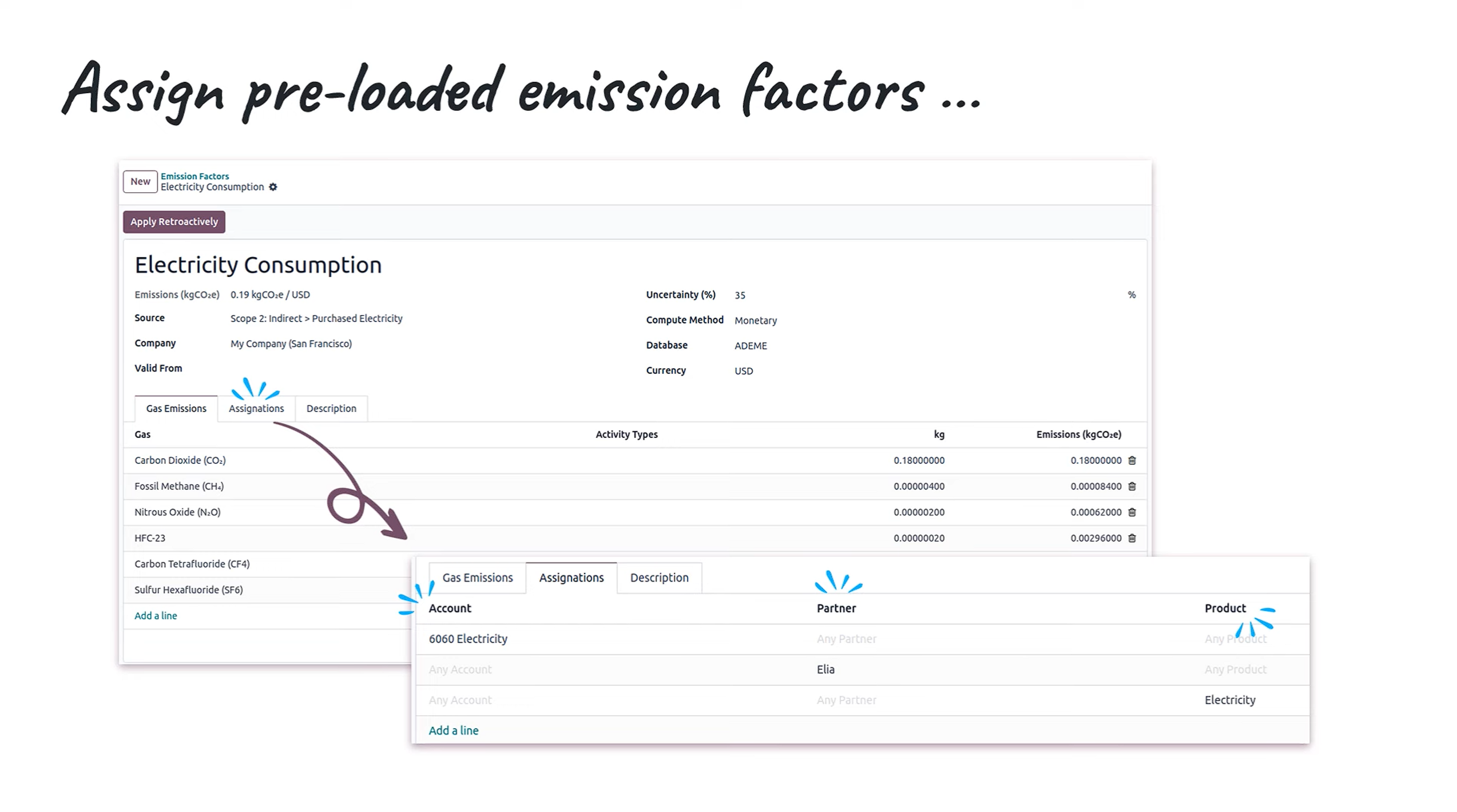1457x812 pixels.
Task: Switch to Assignations tab in upper form
Action: [256, 408]
